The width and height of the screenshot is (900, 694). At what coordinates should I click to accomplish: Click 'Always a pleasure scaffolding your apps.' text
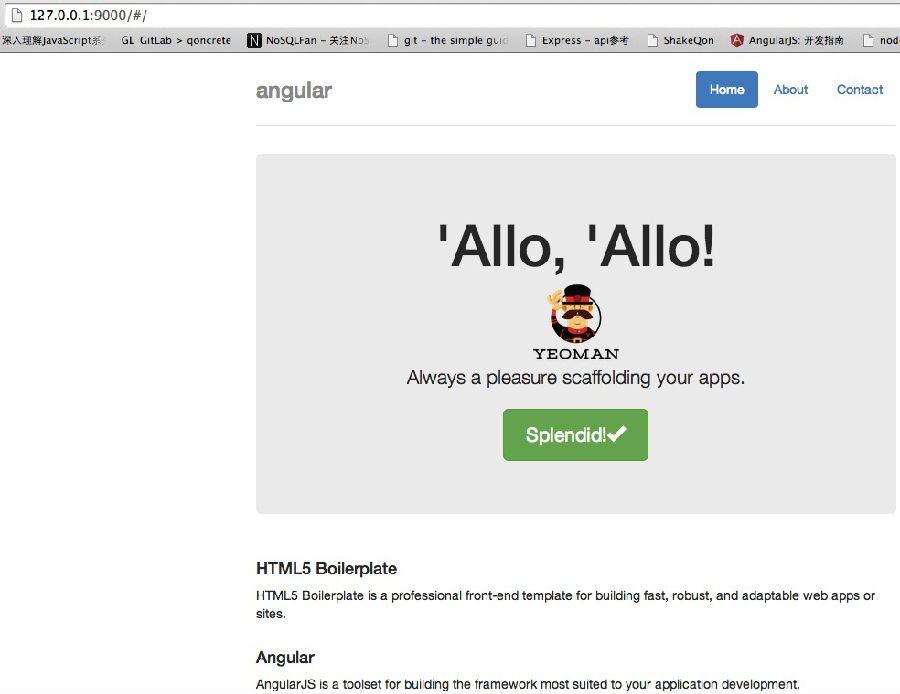pyautogui.click(x=576, y=378)
